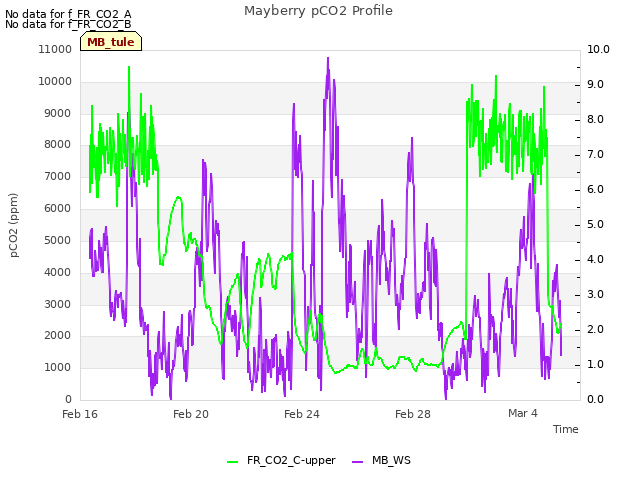Click the Feb 28 x-axis tick label
The width and height of the screenshot is (640, 480).
(x=413, y=414)
